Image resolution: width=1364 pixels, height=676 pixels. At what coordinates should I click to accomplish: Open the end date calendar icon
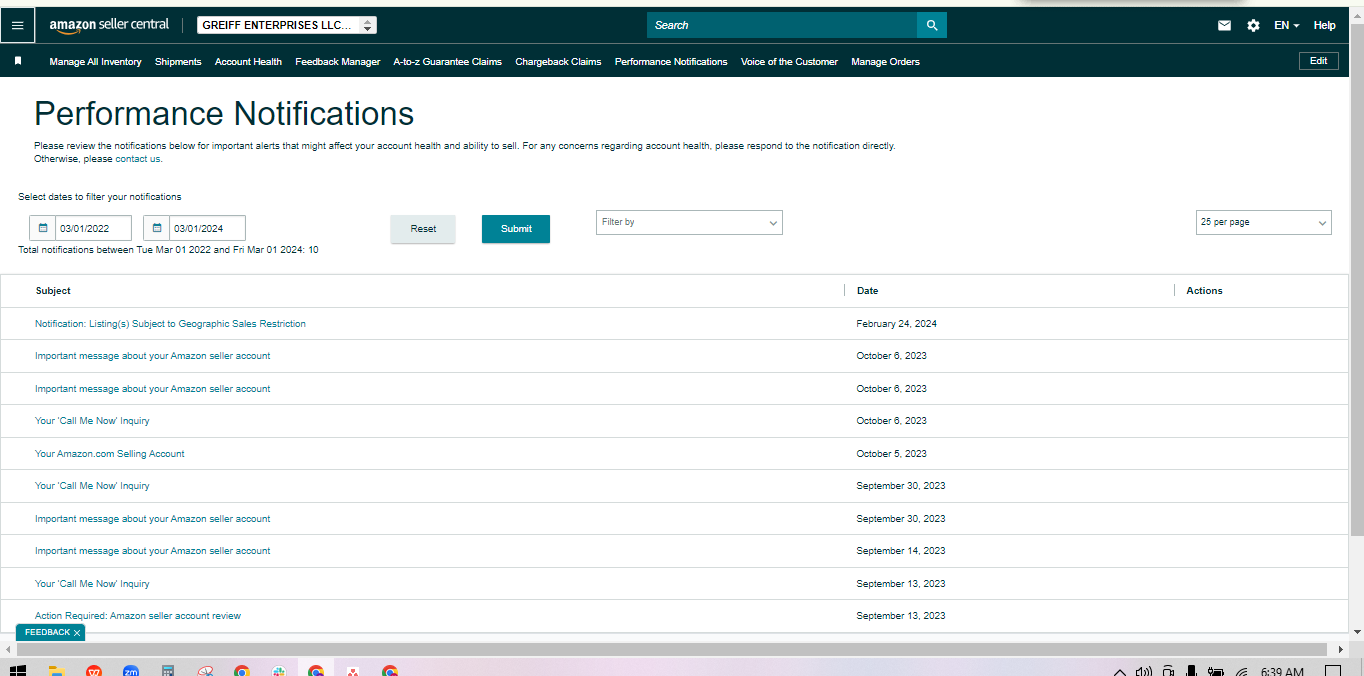click(x=157, y=228)
